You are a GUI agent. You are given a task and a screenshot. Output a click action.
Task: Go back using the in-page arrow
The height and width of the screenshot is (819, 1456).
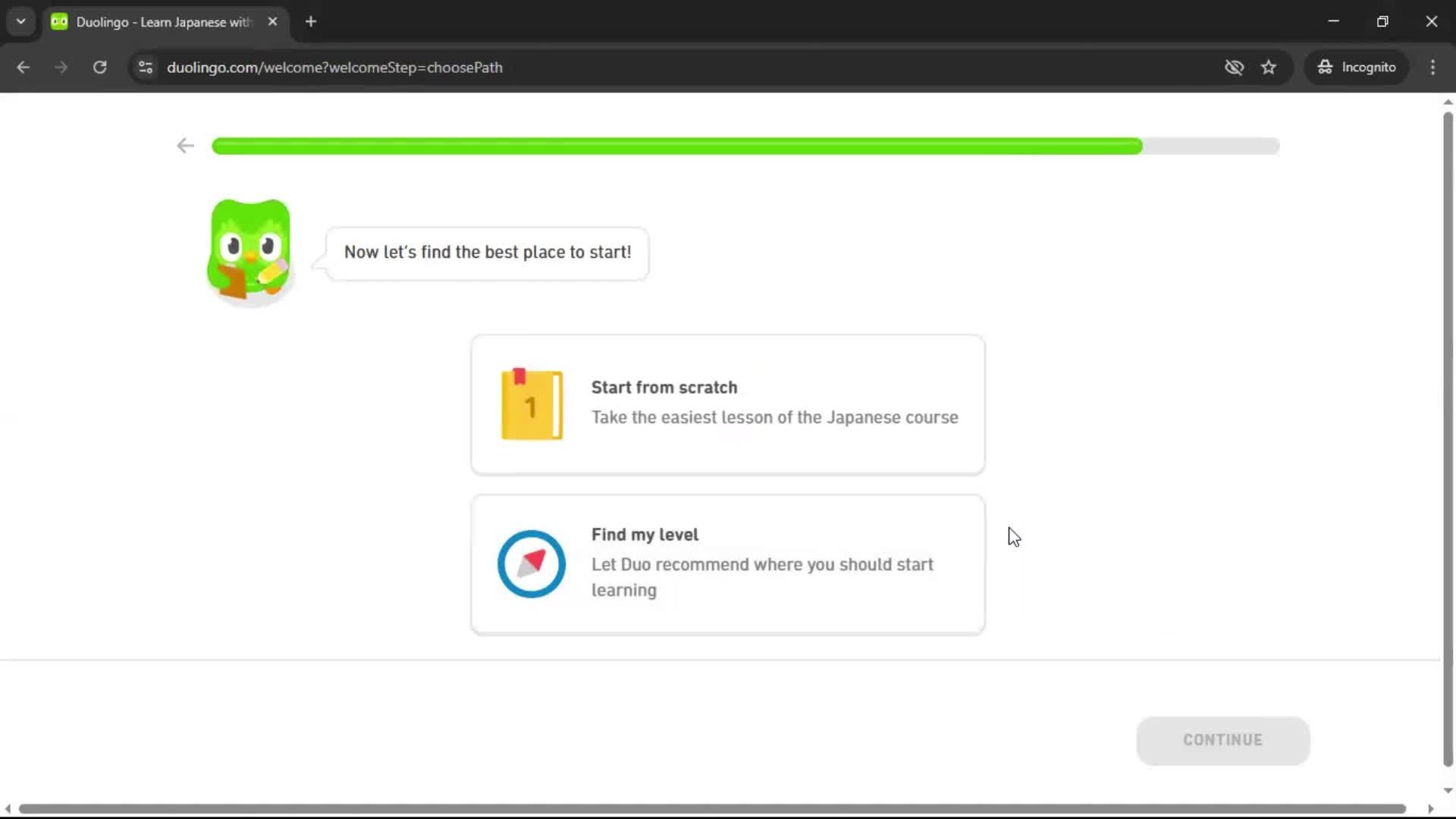coord(184,146)
